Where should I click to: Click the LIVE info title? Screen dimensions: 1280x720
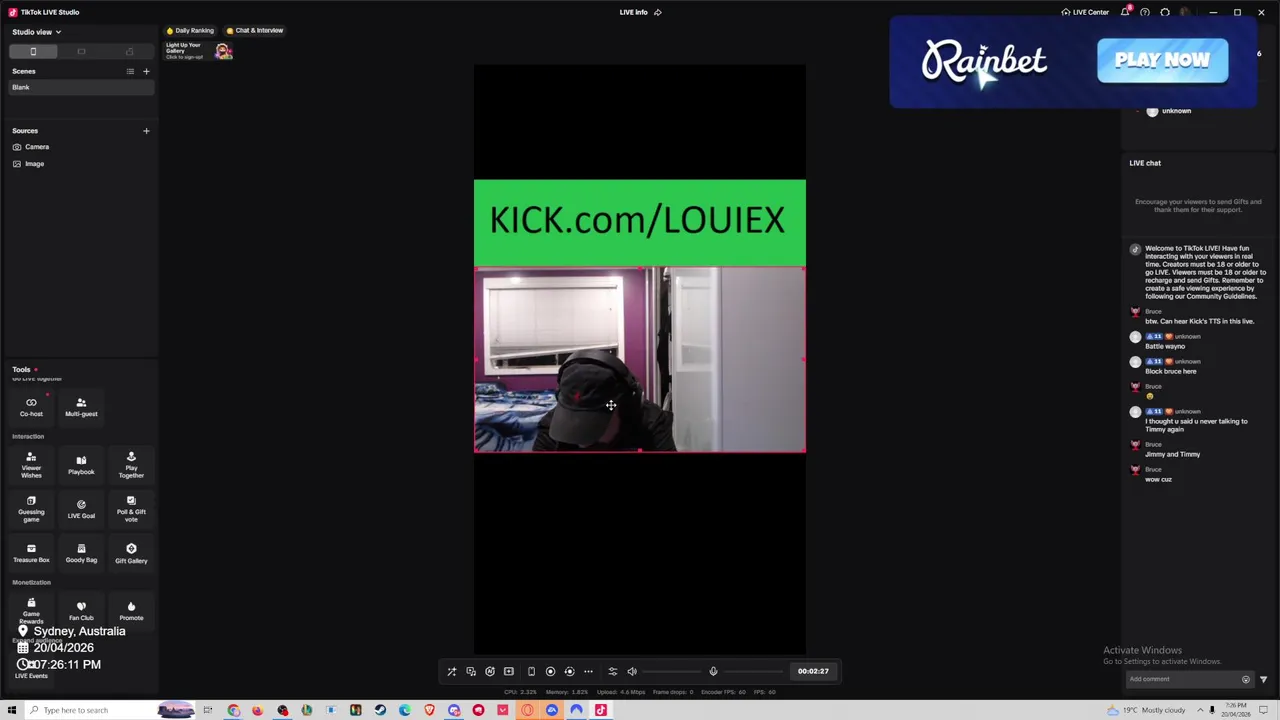point(633,12)
